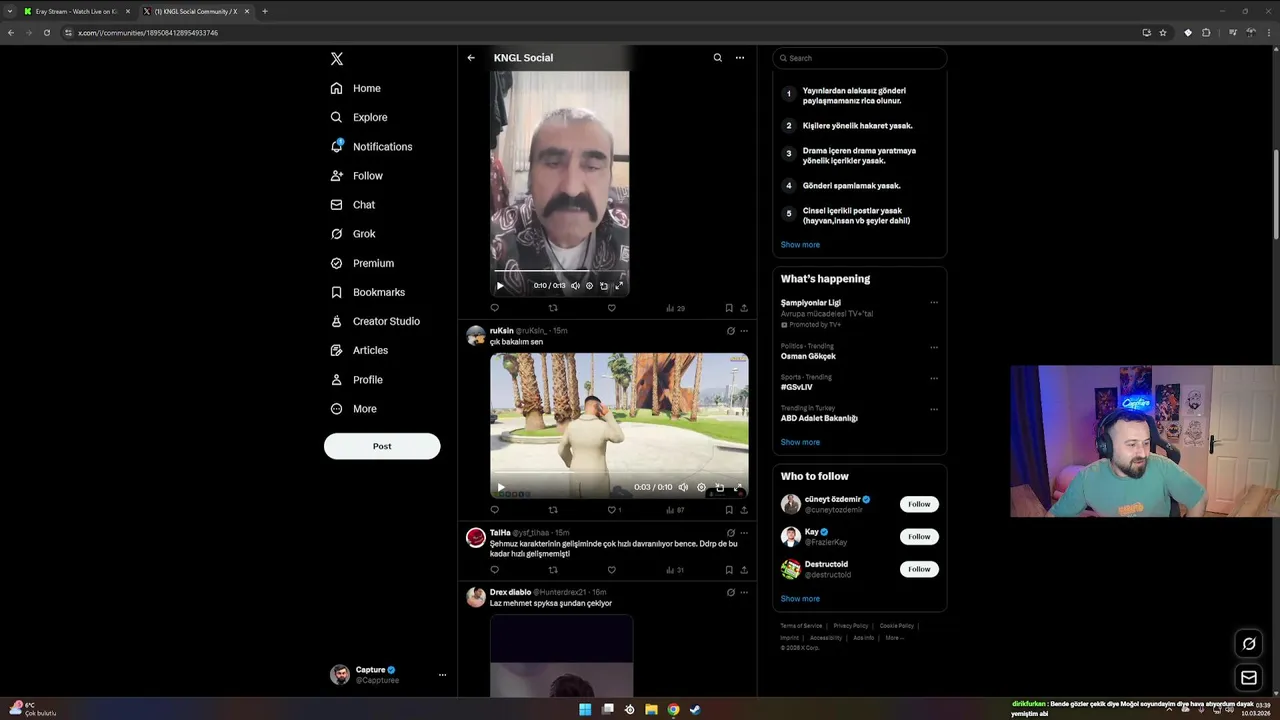Go back using the arrow beside KNGL Social
Screen dimensions: 1280x720
point(471,58)
